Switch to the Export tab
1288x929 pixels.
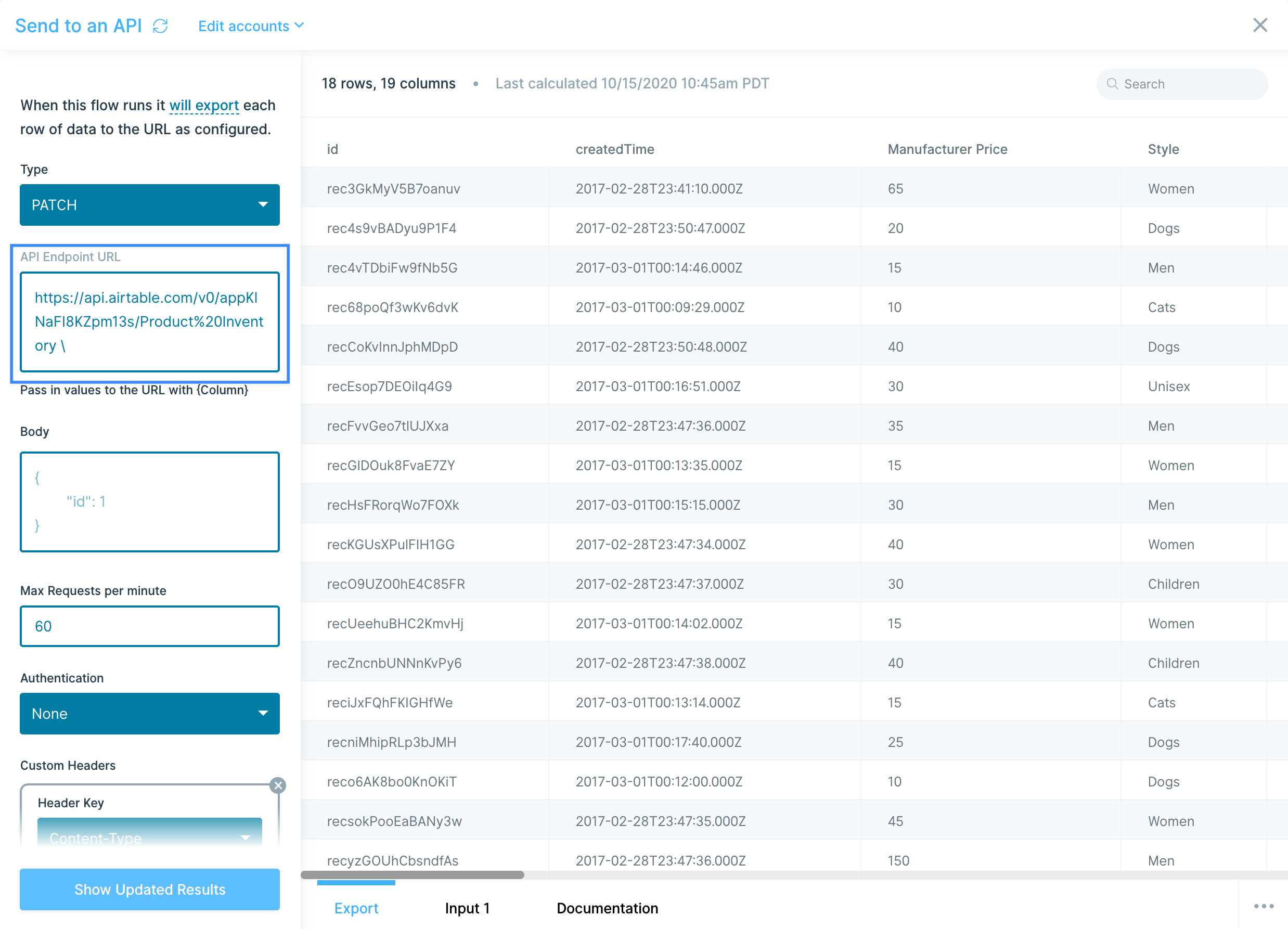point(356,908)
